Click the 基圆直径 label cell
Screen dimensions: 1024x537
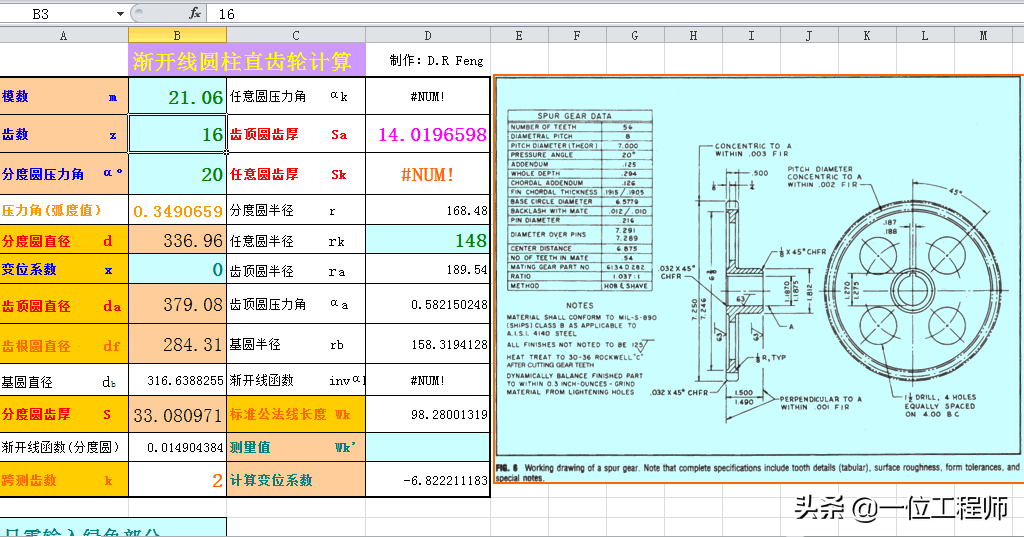(64, 380)
